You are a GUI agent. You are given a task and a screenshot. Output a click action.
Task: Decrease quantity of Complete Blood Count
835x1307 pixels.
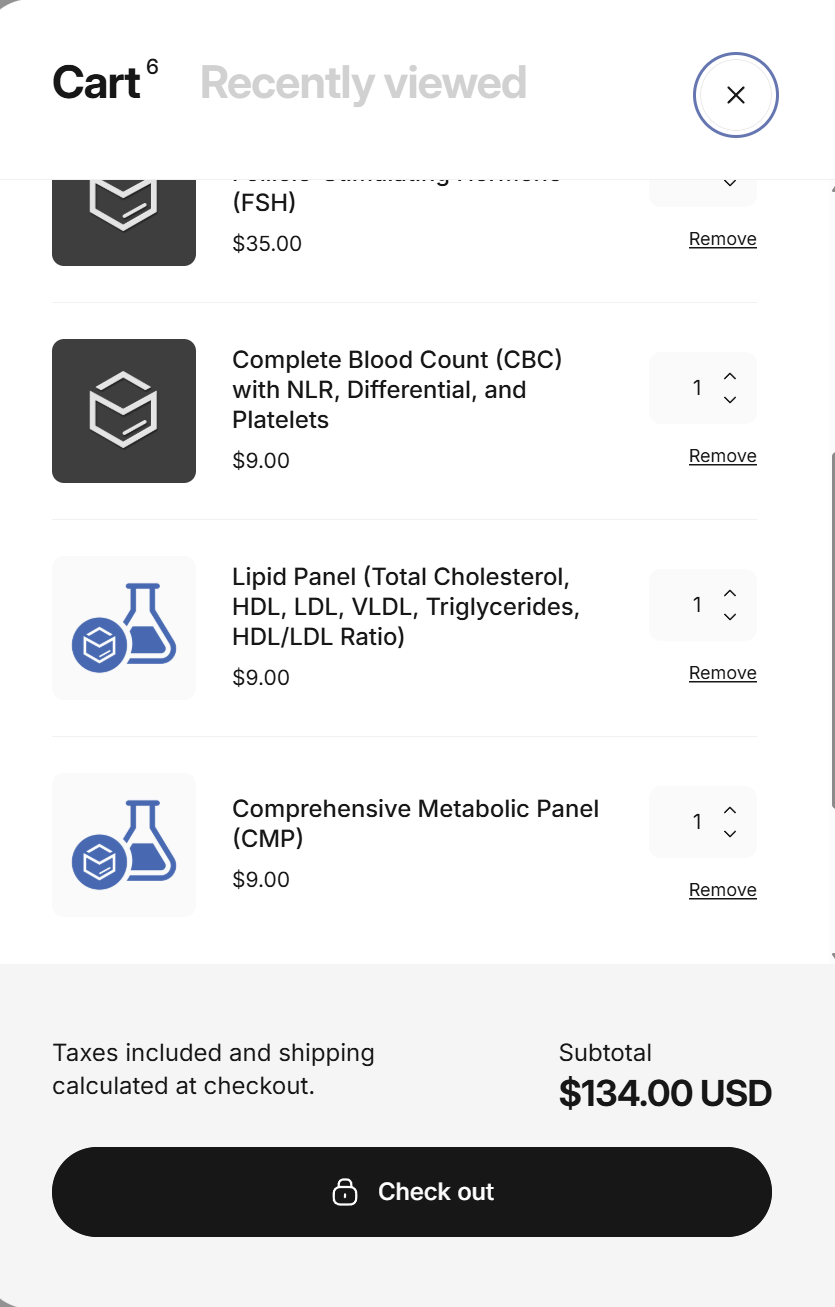(730, 400)
